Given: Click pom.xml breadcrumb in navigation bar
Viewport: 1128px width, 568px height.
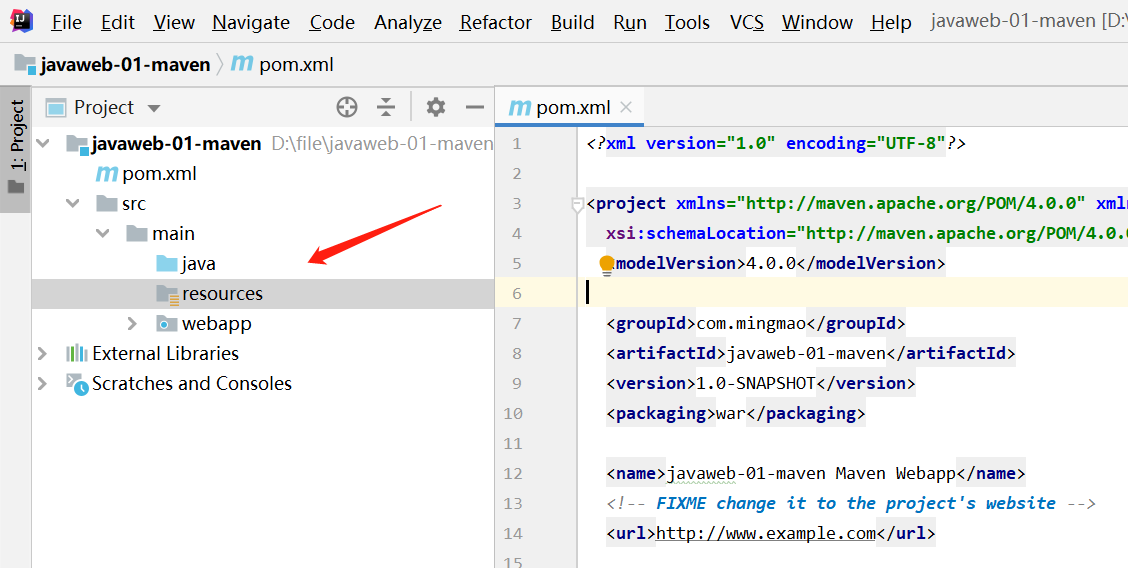Looking at the screenshot, I should (282, 65).
